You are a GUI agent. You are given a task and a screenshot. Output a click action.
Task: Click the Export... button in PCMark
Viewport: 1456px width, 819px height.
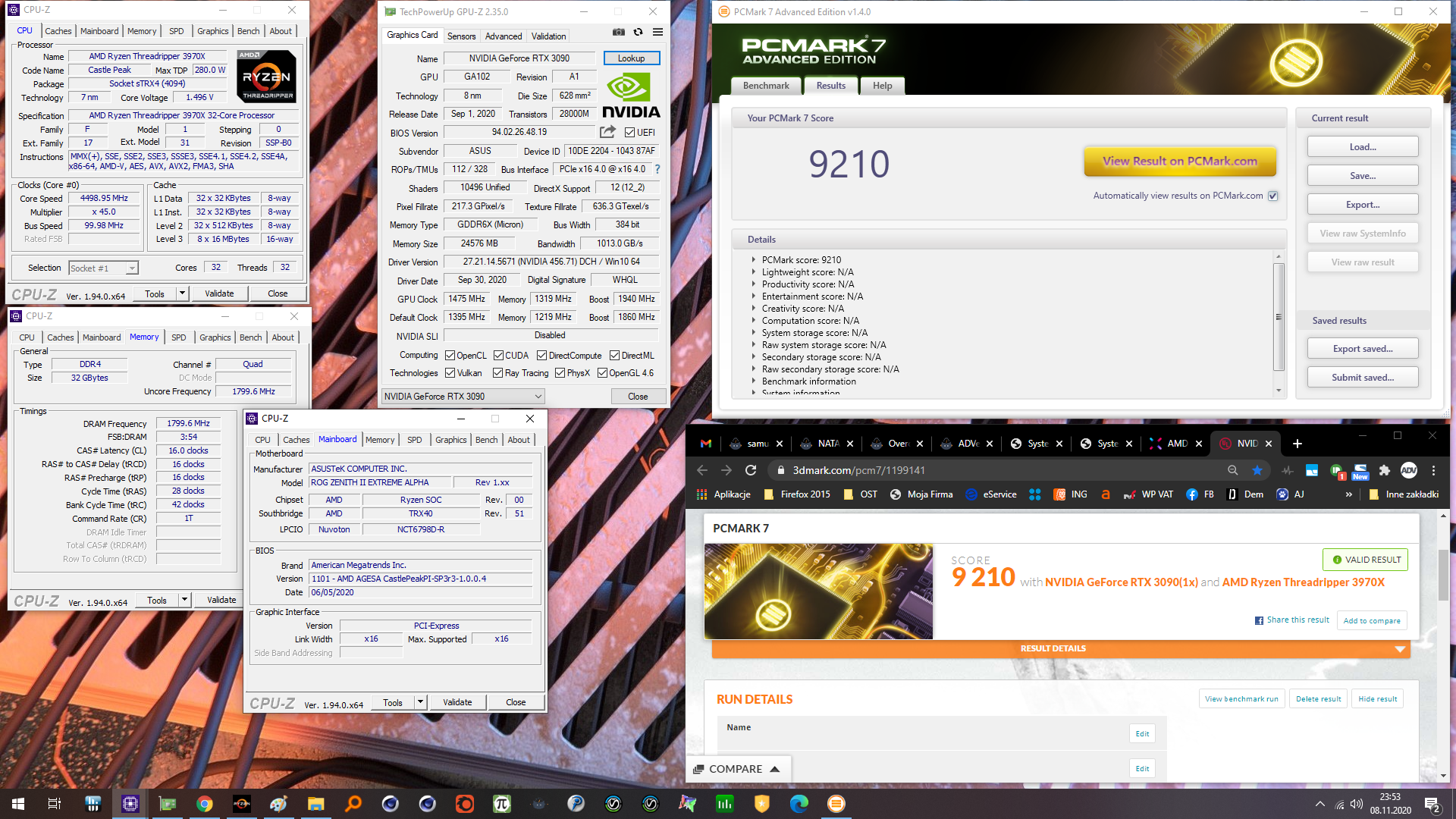(1363, 205)
